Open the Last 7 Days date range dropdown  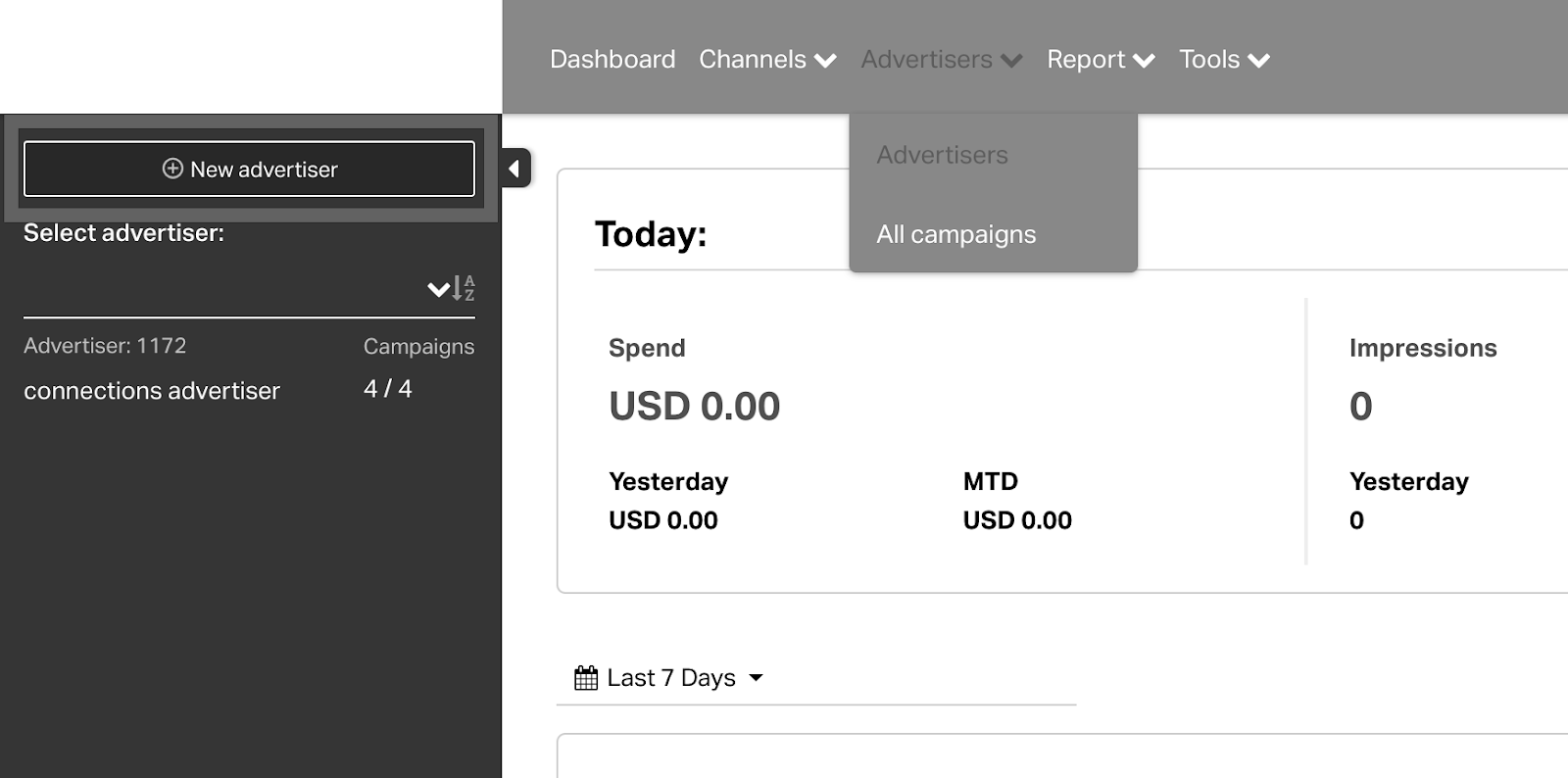click(670, 678)
